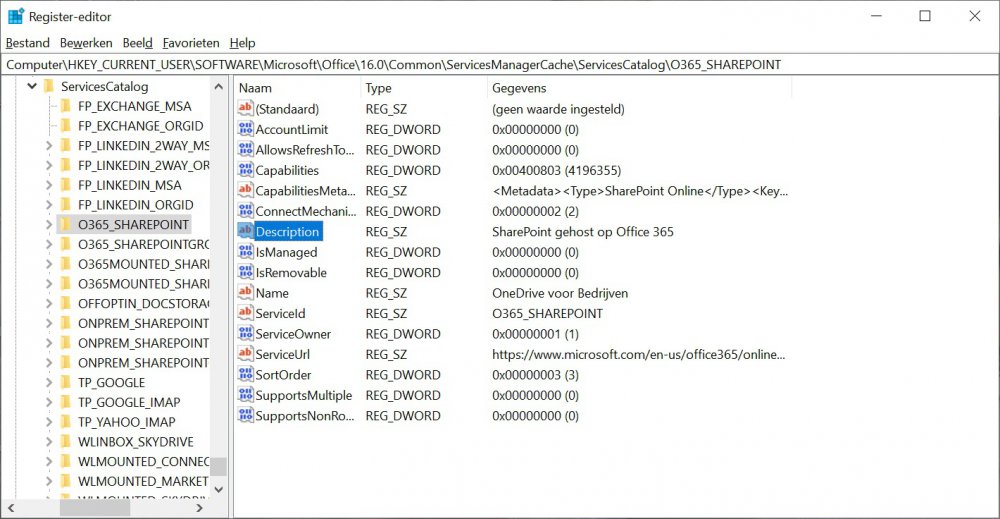Select the TP_YAHOO_IMAP key in tree

128,422
